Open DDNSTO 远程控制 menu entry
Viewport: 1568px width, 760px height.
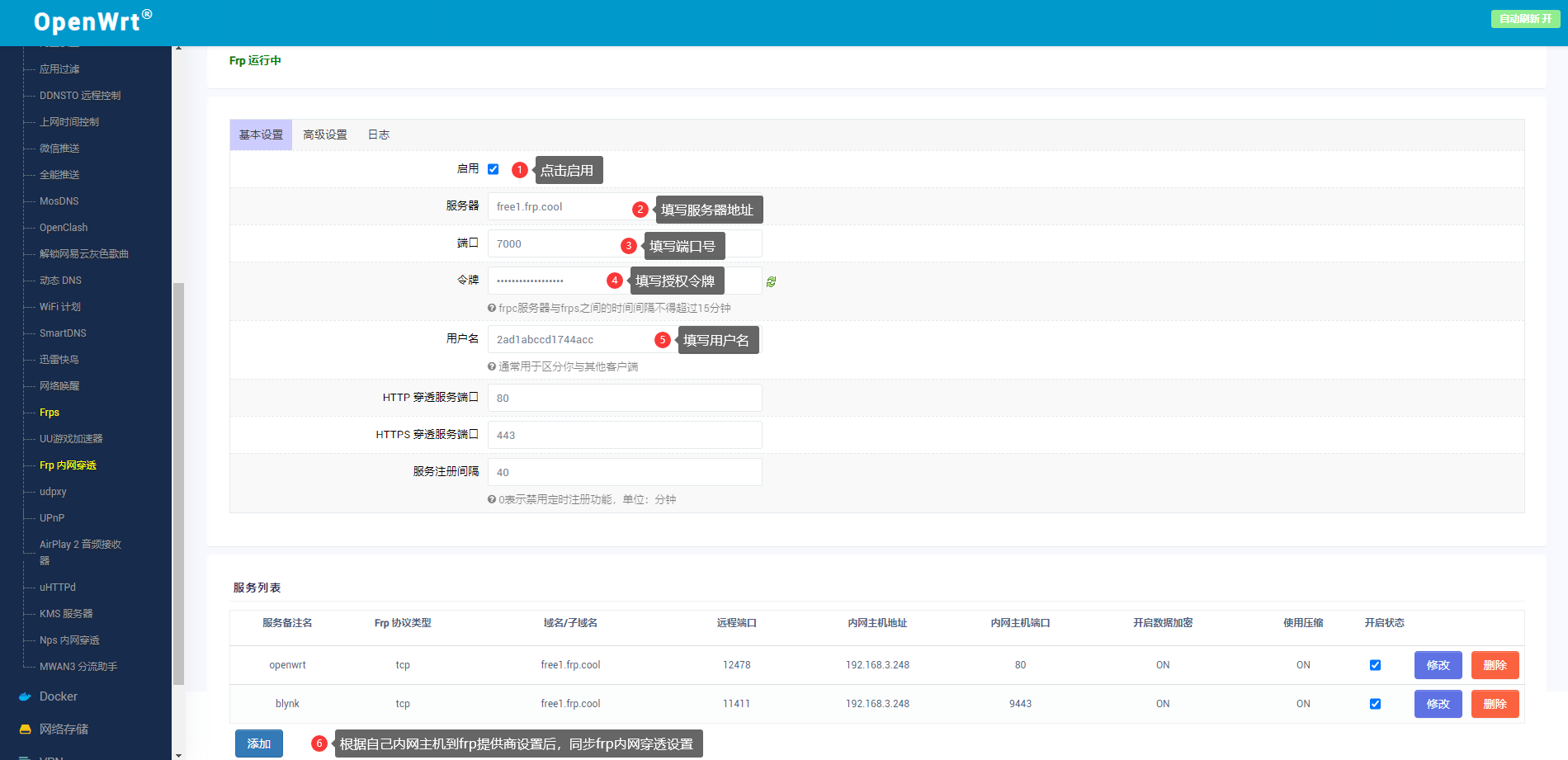[x=80, y=96]
